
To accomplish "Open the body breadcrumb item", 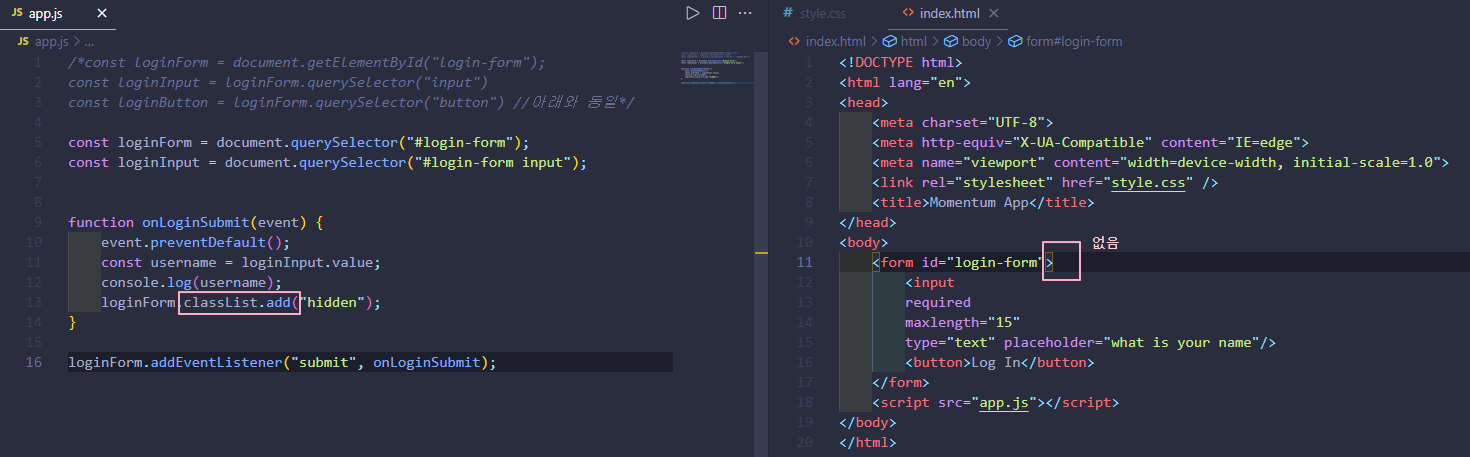I will pyautogui.click(x=967, y=41).
